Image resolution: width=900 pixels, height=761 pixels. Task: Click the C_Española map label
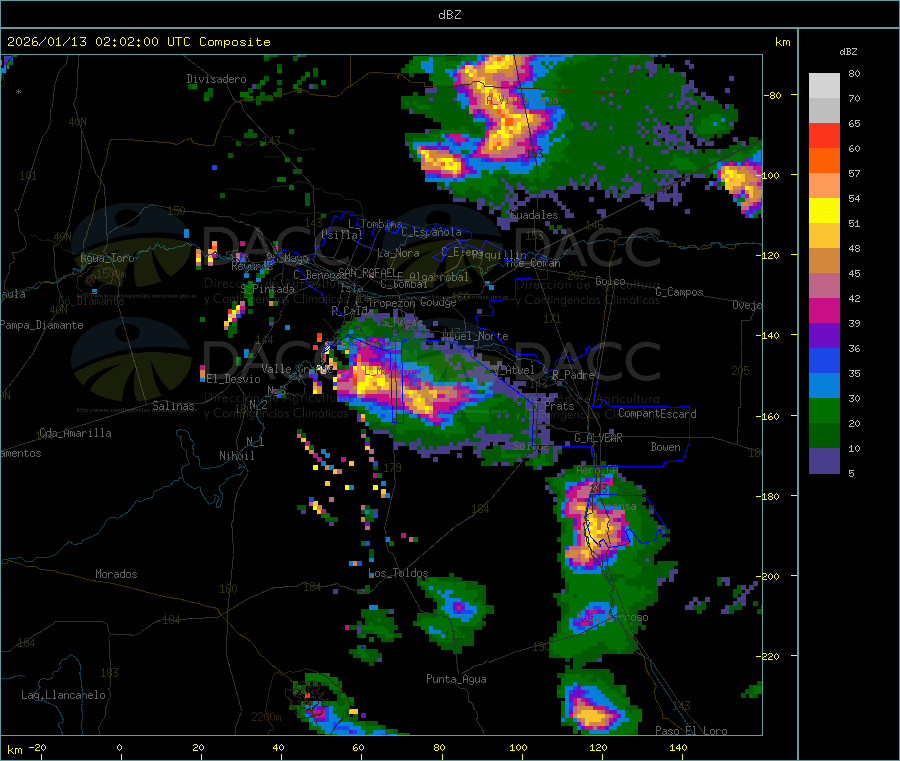click(x=431, y=232)
